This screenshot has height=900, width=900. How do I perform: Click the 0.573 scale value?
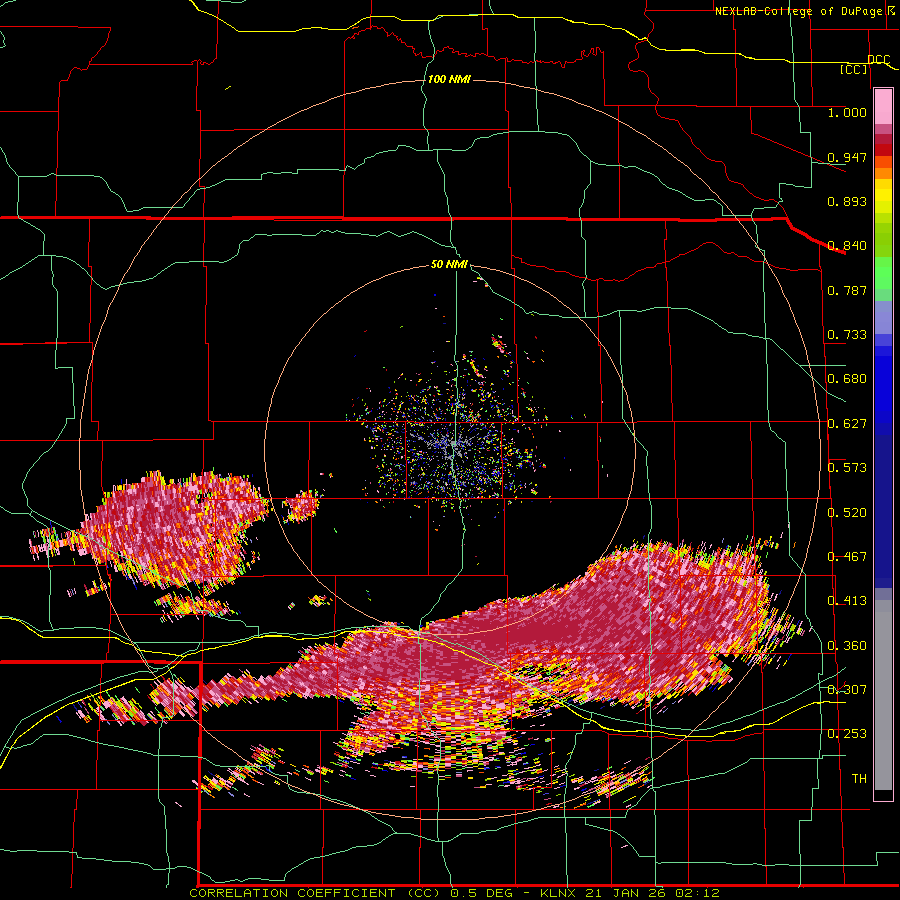pos(847,468)
